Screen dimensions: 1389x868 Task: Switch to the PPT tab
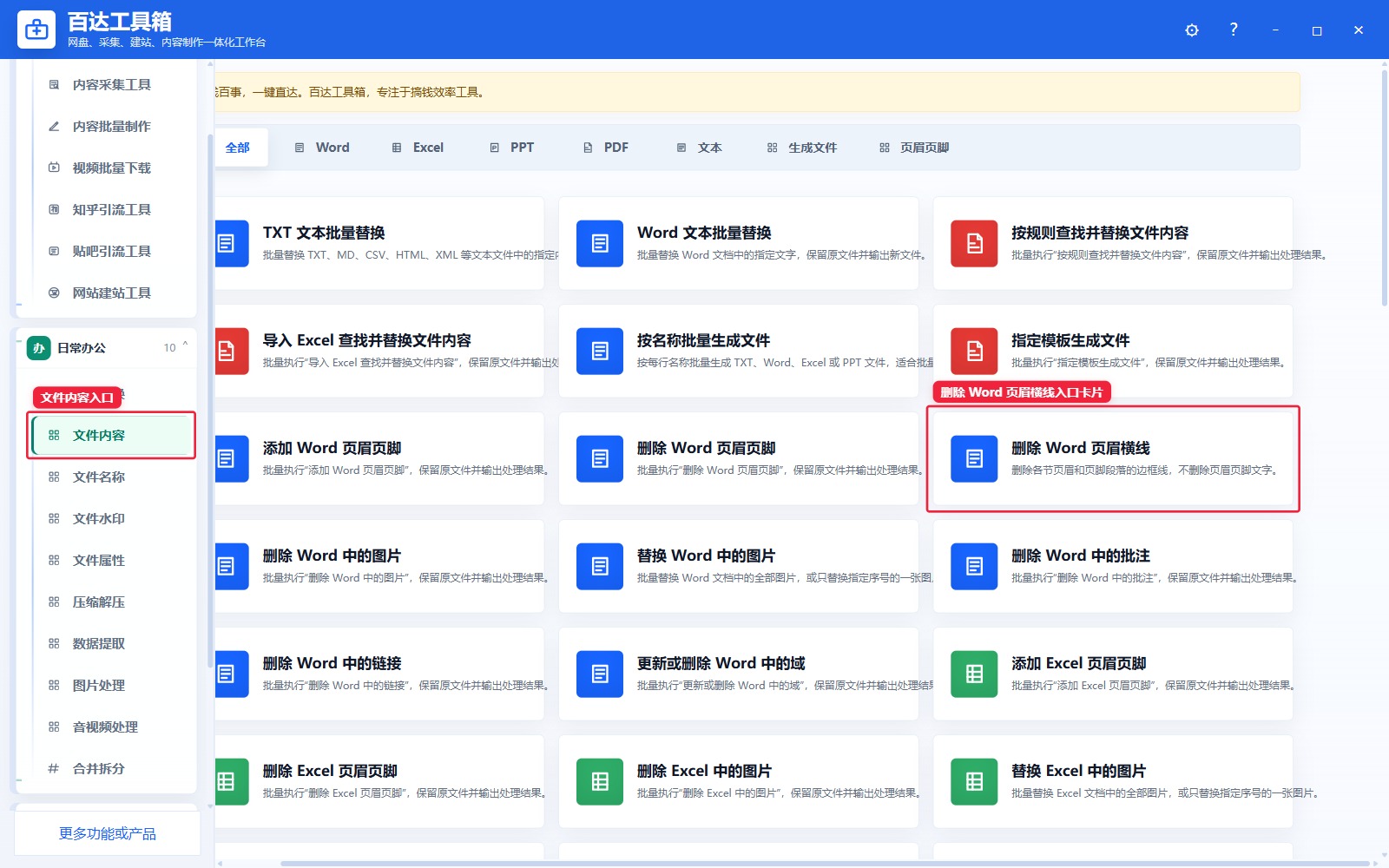(512, 148)
